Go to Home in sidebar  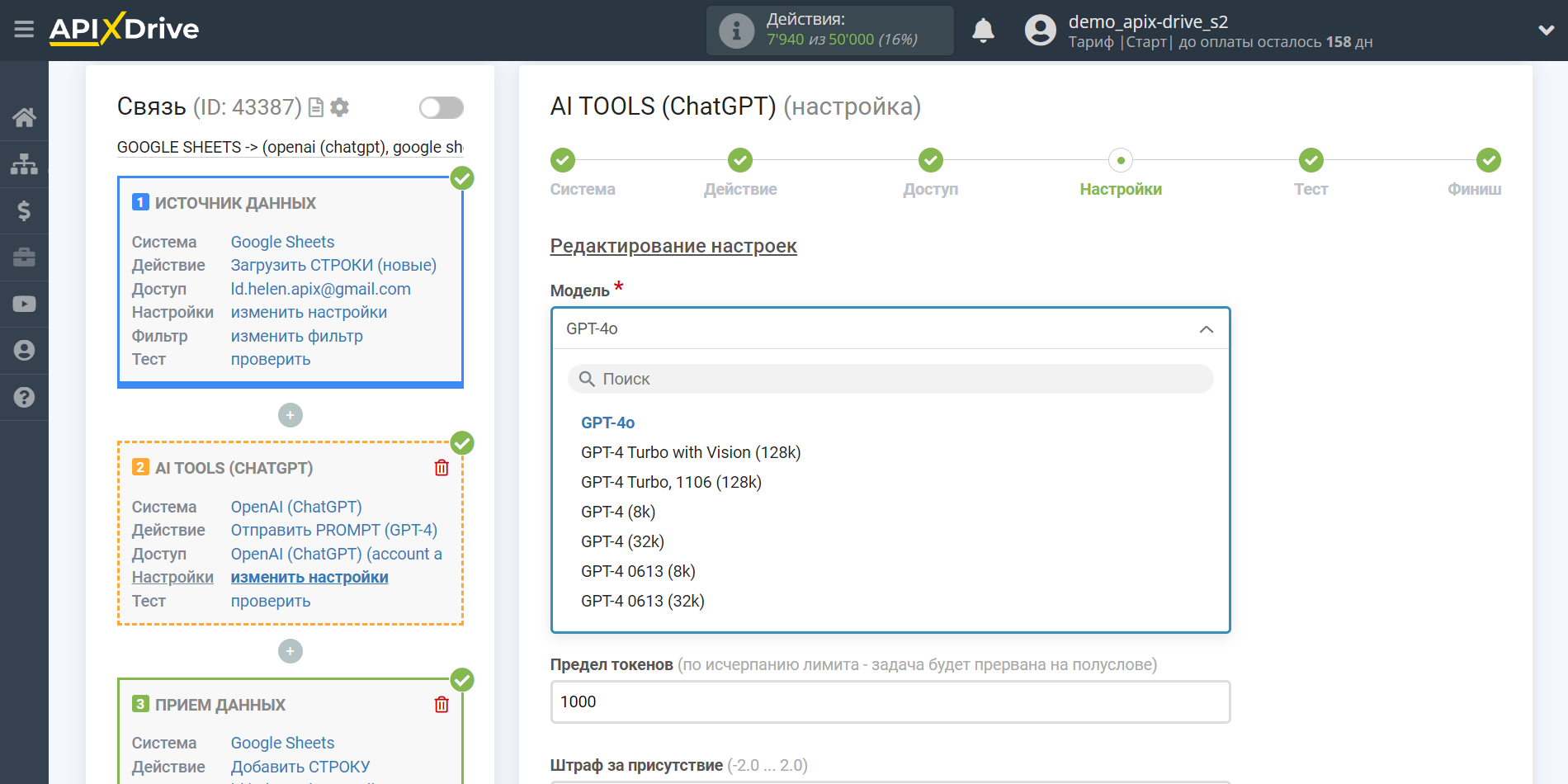tap(24, 117)
